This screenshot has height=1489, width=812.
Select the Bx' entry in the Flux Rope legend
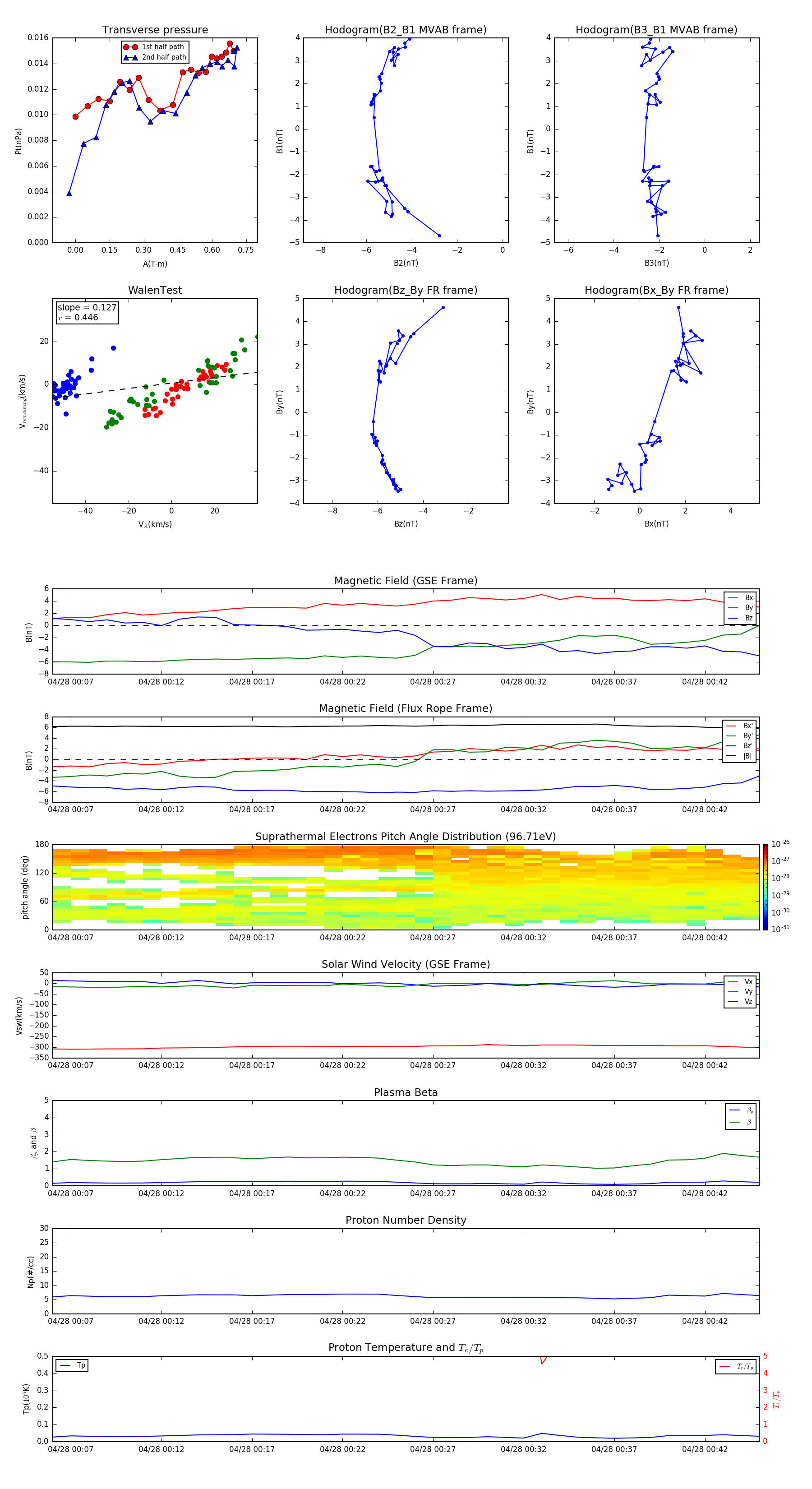[740, 726]
